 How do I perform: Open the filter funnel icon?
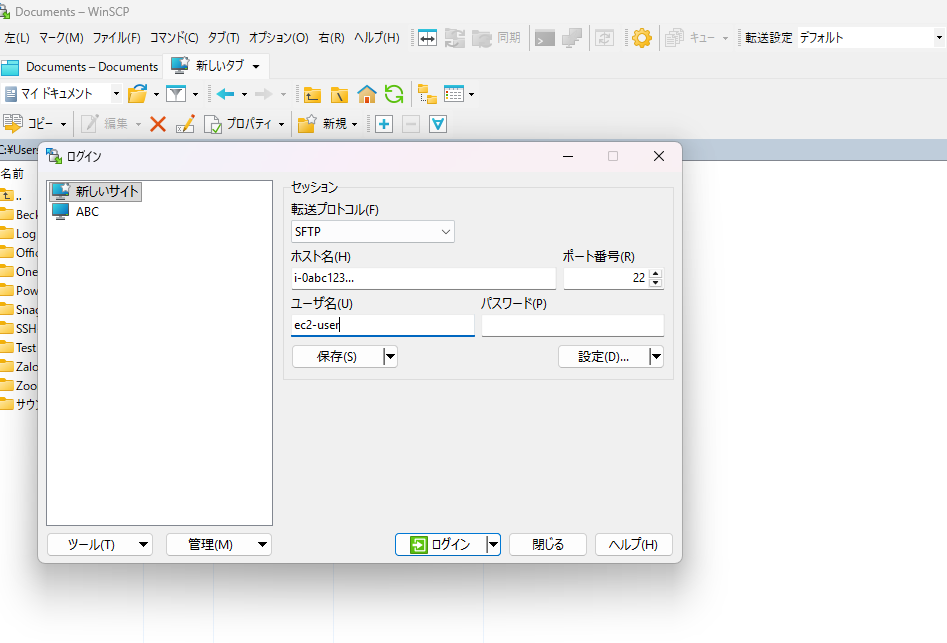176,94
